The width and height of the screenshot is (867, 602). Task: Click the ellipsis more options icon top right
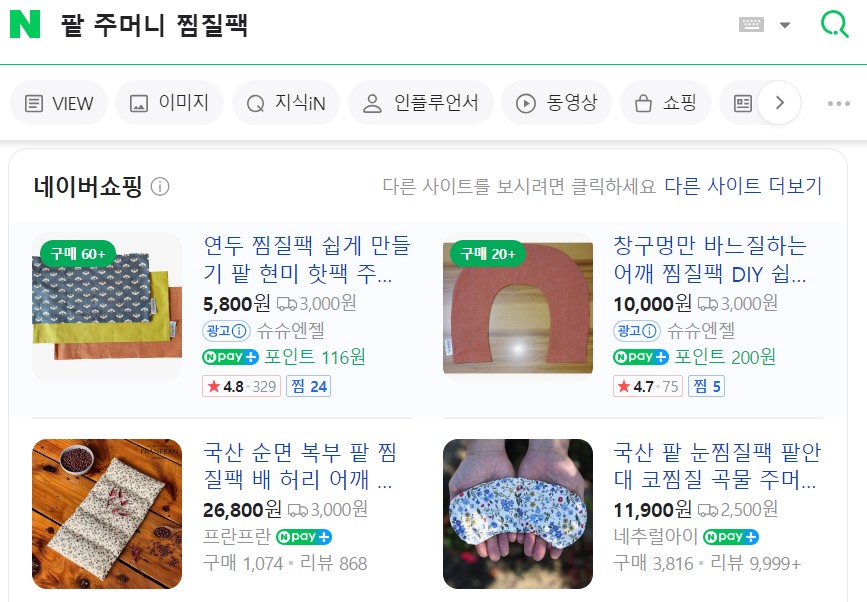coord(836,102)
